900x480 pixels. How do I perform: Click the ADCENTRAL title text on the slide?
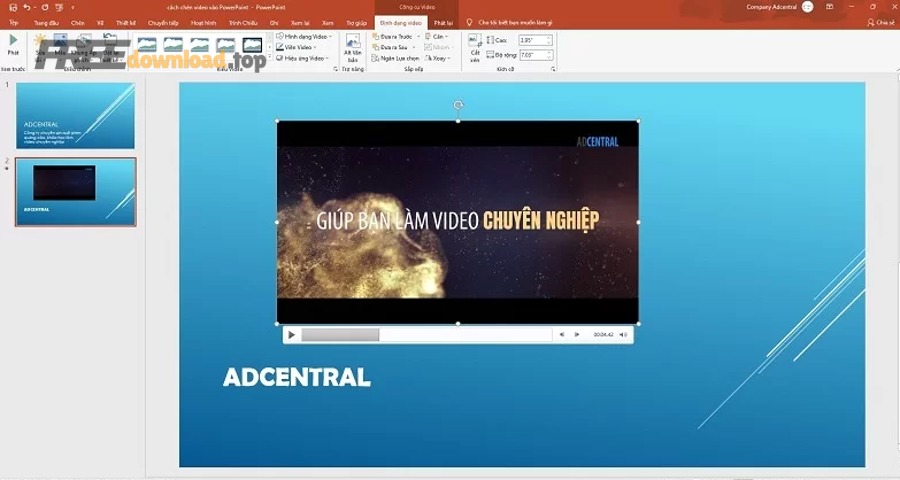pyautogui.click(x=297, y=377)
